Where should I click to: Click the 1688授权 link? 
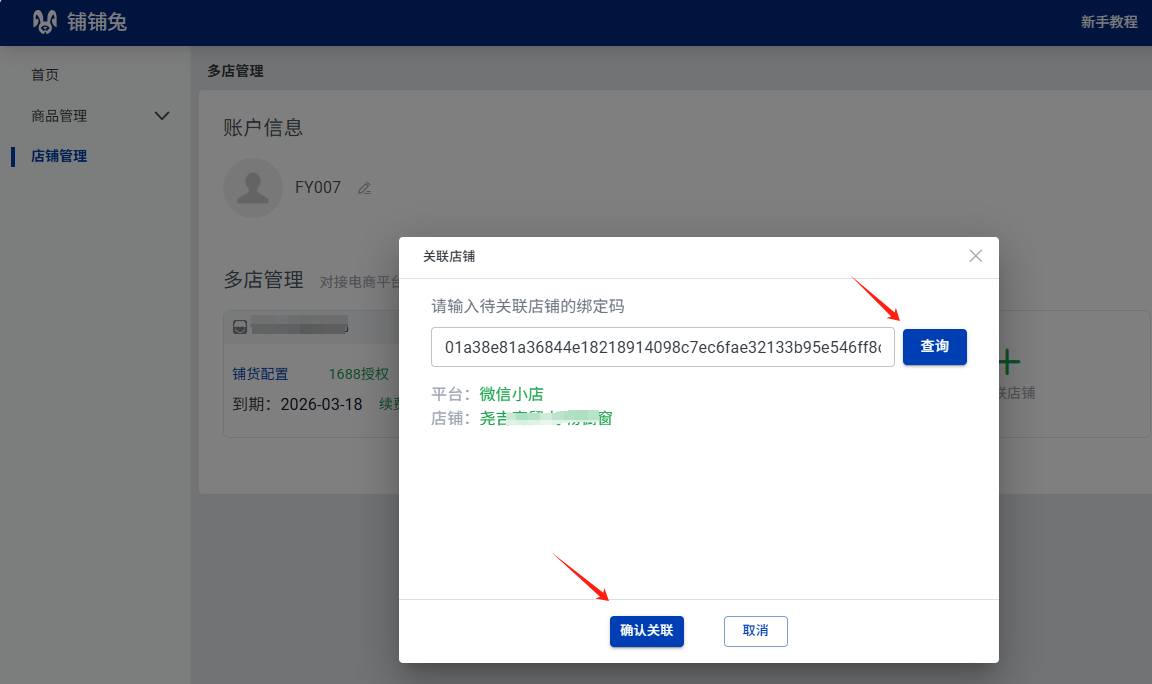(x=358, y=374)
